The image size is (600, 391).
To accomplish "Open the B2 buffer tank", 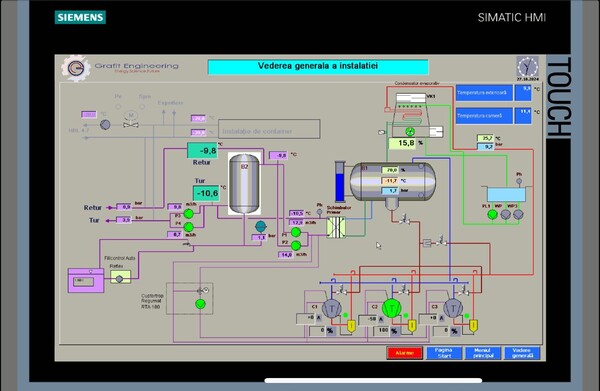I will click(x=245, y=184).
